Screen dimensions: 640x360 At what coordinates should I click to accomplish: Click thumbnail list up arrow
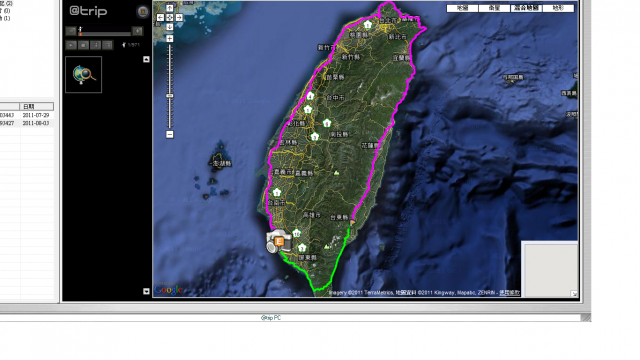coord(147,60)
